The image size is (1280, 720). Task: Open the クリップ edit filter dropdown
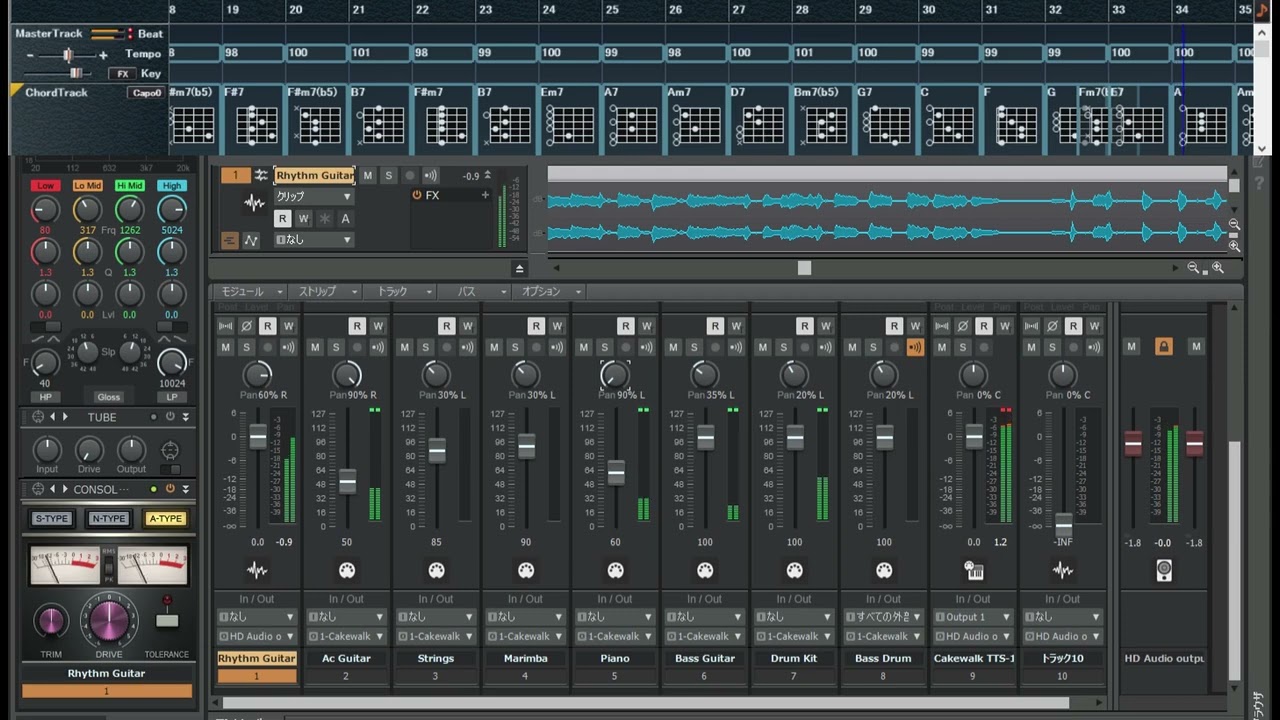[x=313, y=197]
